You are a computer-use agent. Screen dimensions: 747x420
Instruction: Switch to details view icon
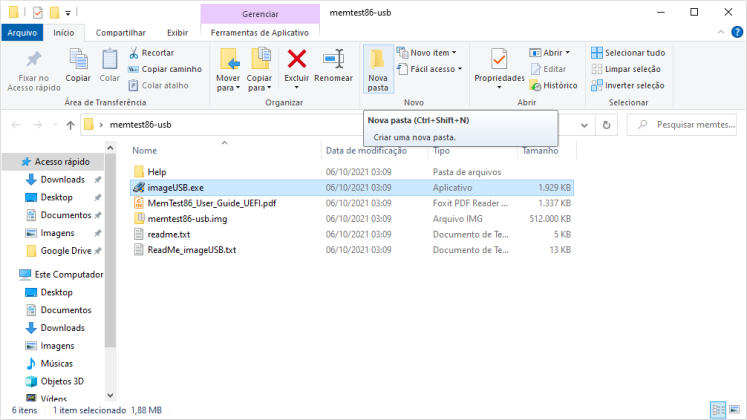pyautogui.click(x=718, y=410)
